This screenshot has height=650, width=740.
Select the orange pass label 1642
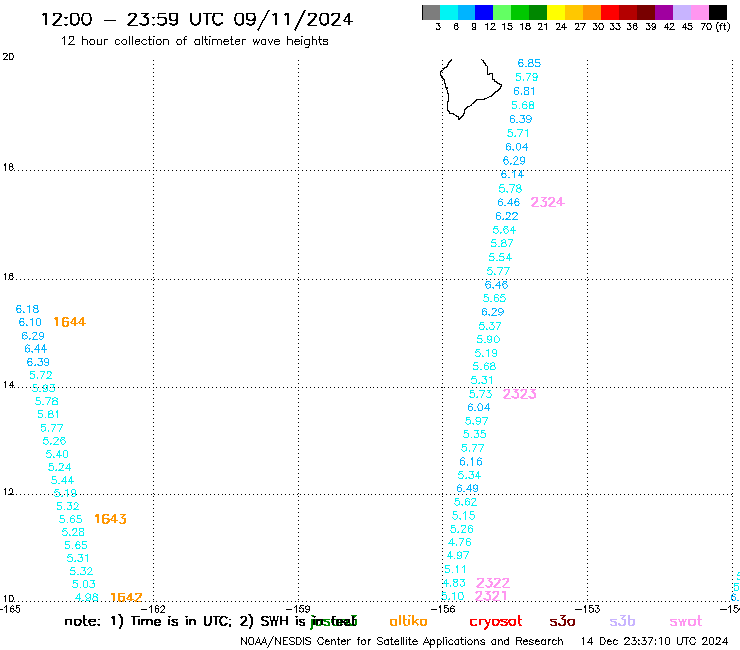[x=126, y=597]
